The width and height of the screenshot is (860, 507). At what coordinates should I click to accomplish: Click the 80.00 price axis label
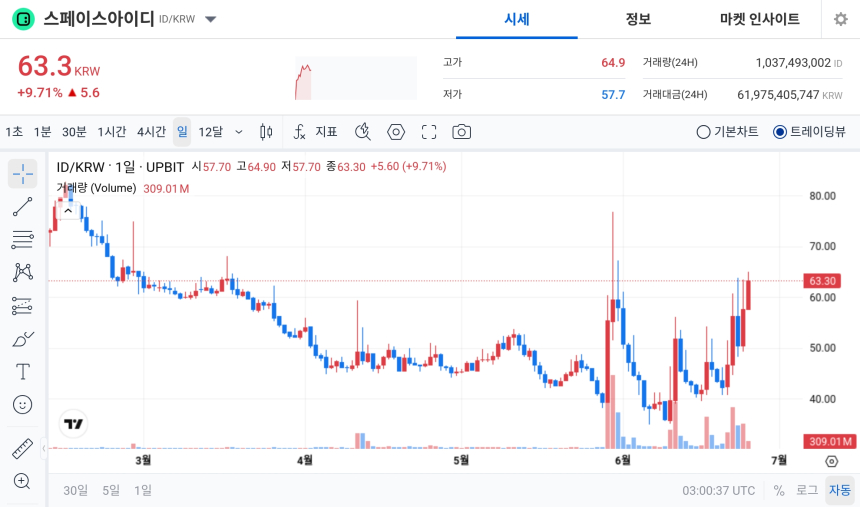(822, 196)
